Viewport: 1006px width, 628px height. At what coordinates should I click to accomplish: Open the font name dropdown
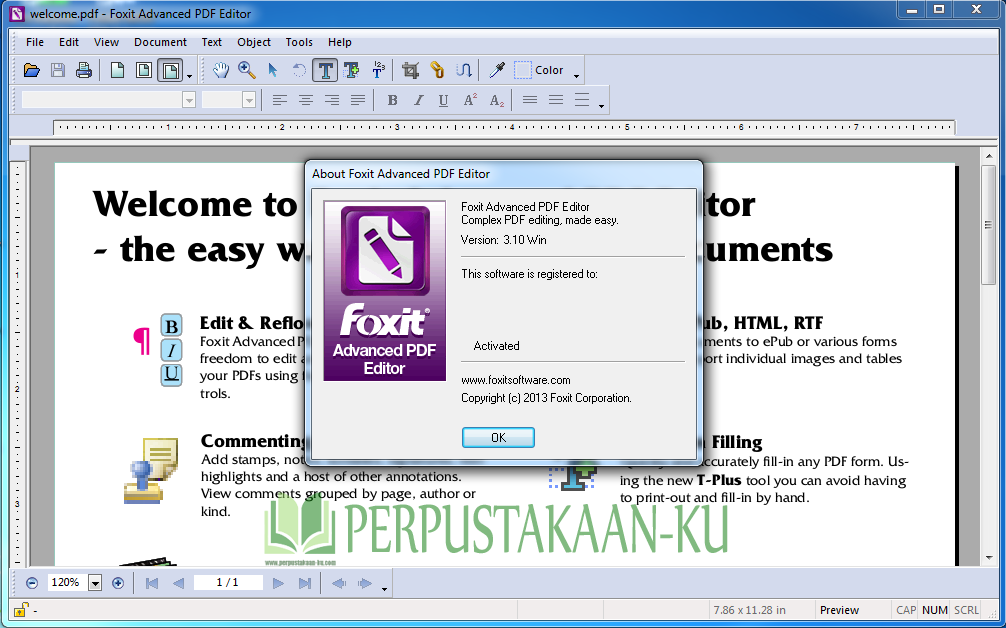[189, 100]
